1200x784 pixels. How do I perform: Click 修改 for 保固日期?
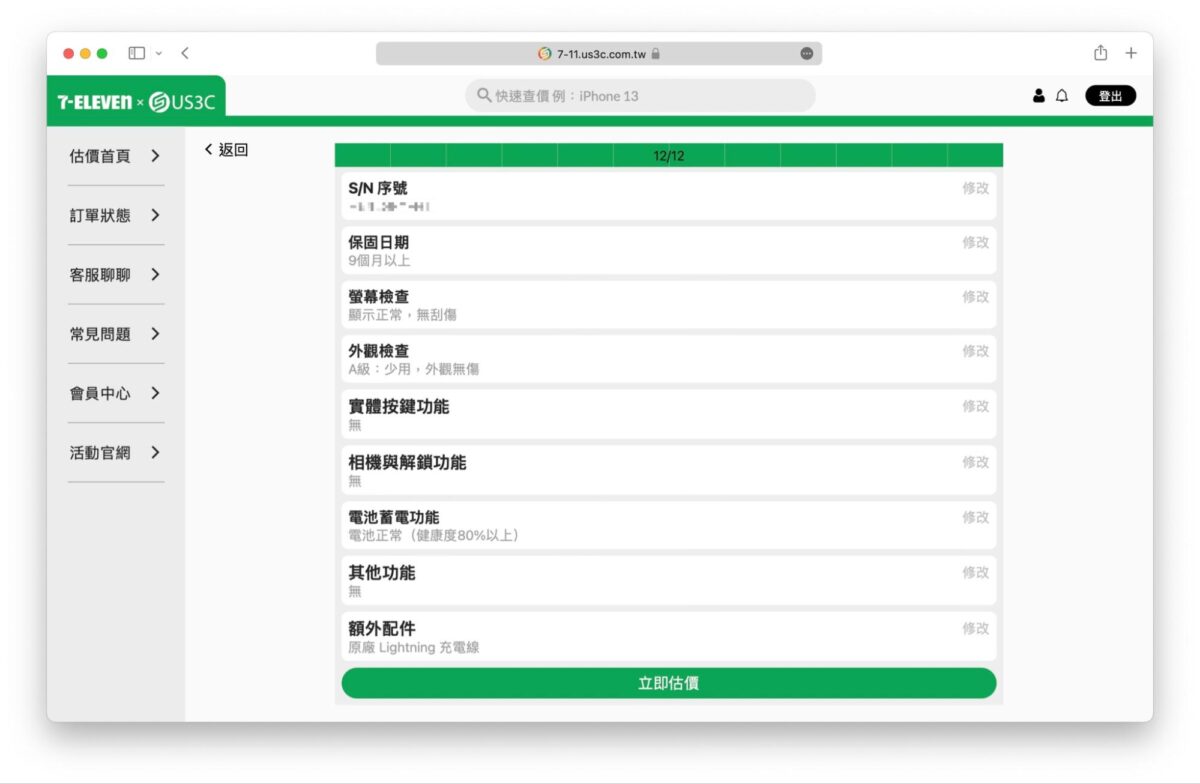coord(976,242)
